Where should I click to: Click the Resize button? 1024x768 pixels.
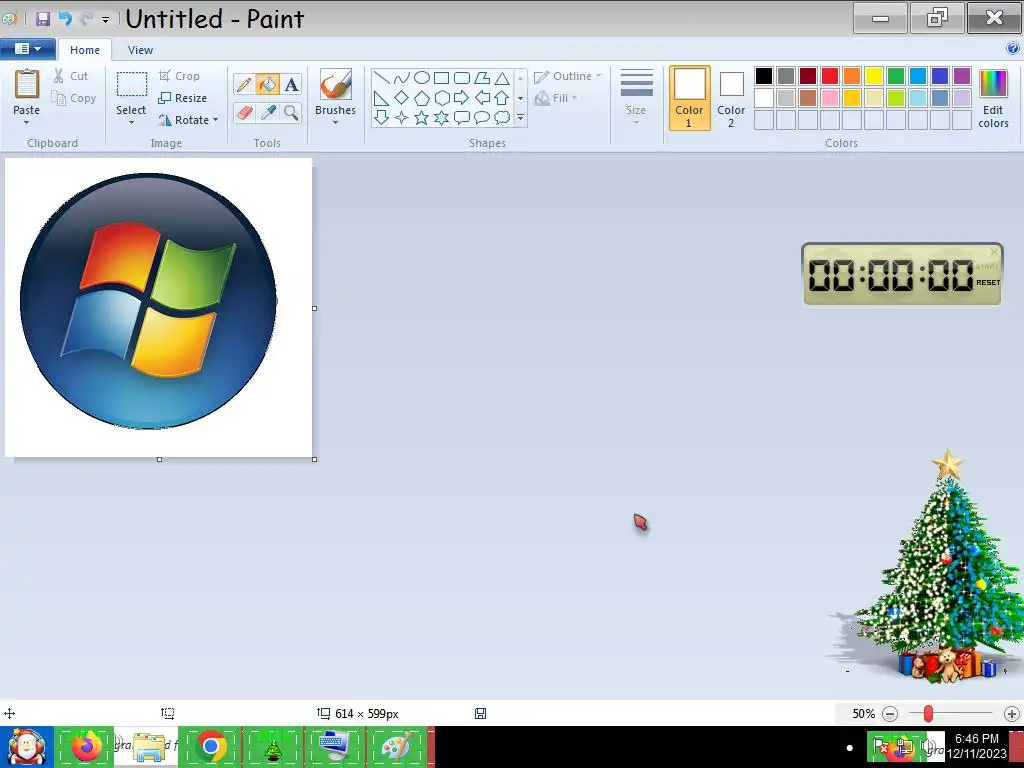pyautogui.click(x=183, y=98)
